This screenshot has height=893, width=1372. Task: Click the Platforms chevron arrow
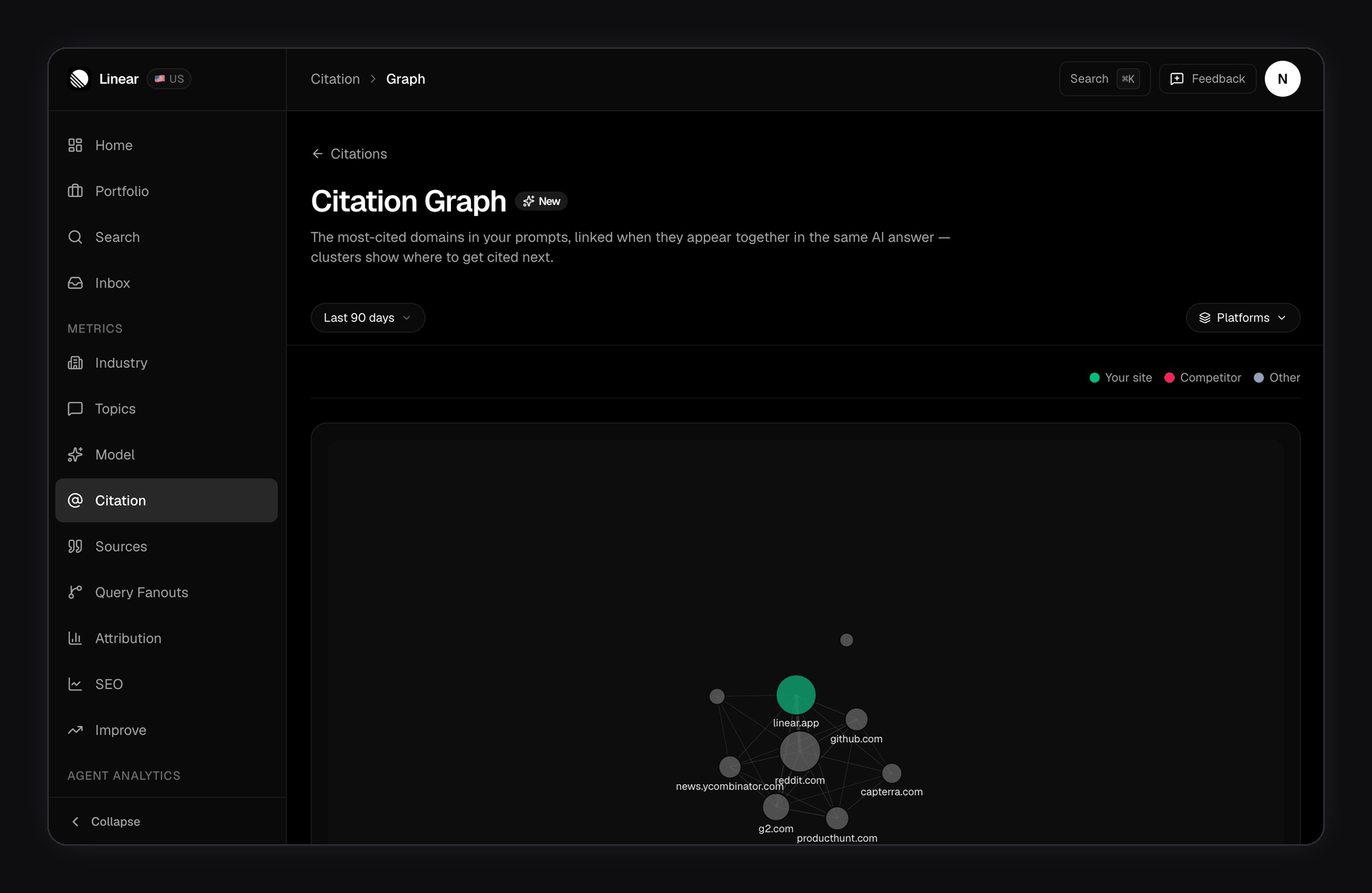click(x=1282, y=318)
